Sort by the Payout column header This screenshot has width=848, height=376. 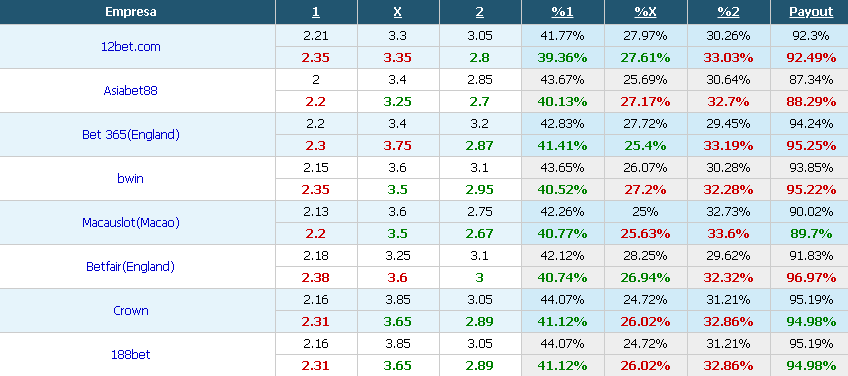[811, 12]
